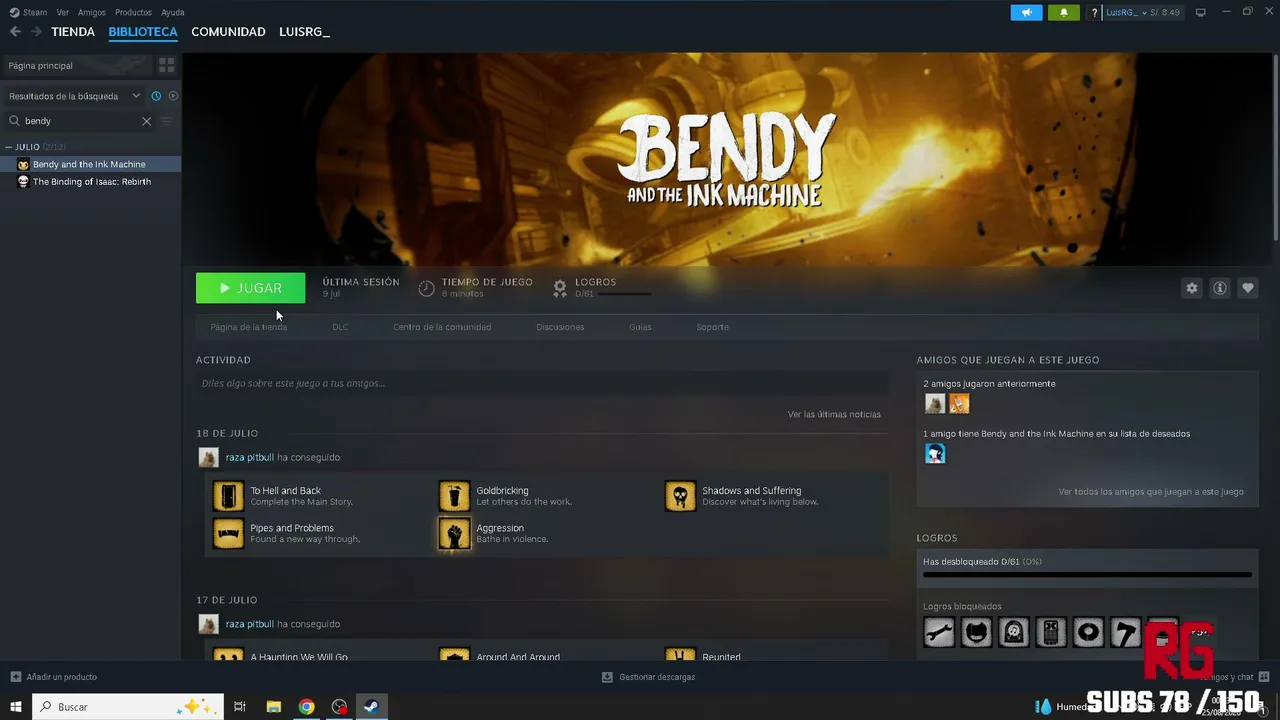Screen dimensions: 1280x720
Task: Click the achievements progress bar
Action: 1087,575
